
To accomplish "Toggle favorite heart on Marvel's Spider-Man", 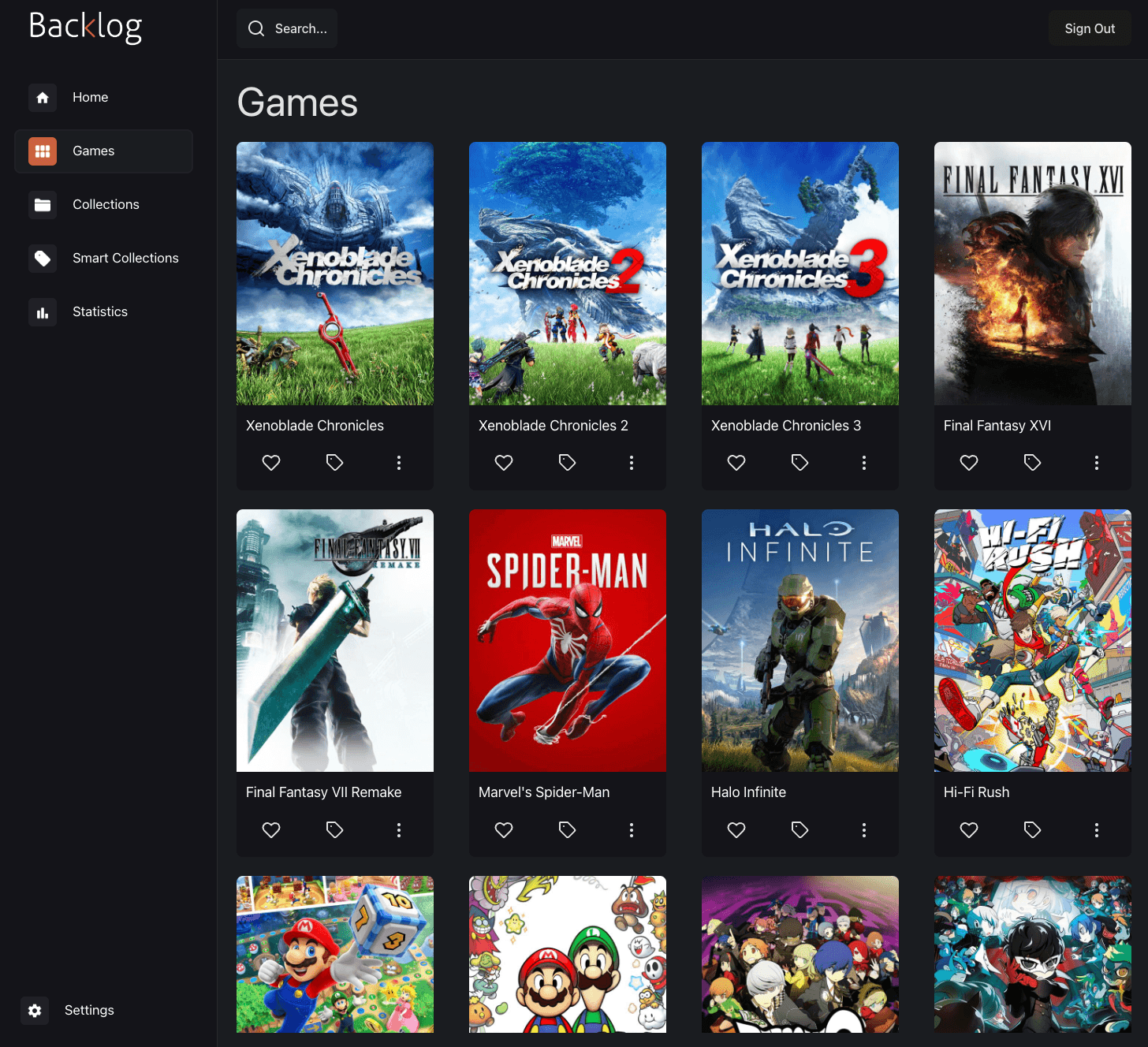I will (504, 829).
